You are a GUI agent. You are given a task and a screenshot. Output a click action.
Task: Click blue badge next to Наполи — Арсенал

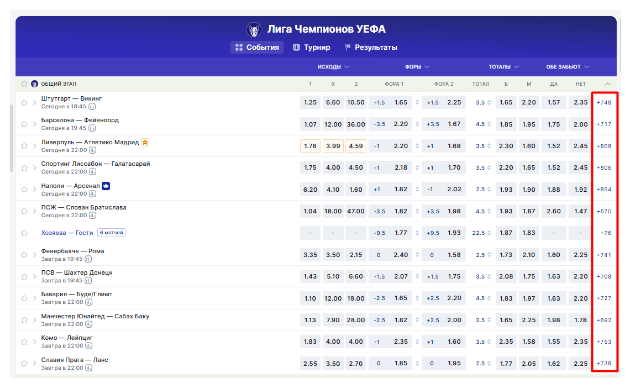point(106,186)
